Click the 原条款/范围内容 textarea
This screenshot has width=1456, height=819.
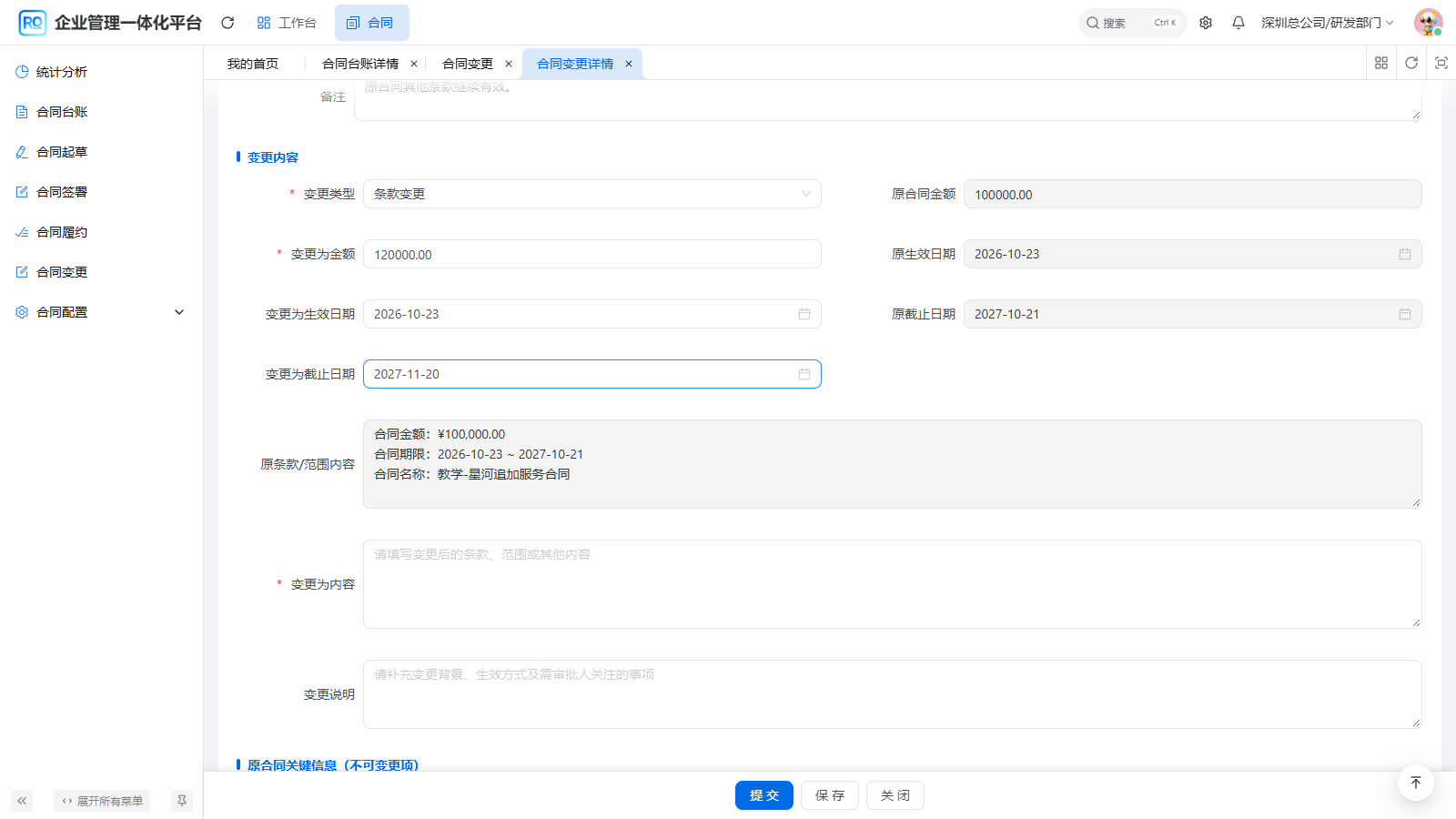click(x=893, y=464)
